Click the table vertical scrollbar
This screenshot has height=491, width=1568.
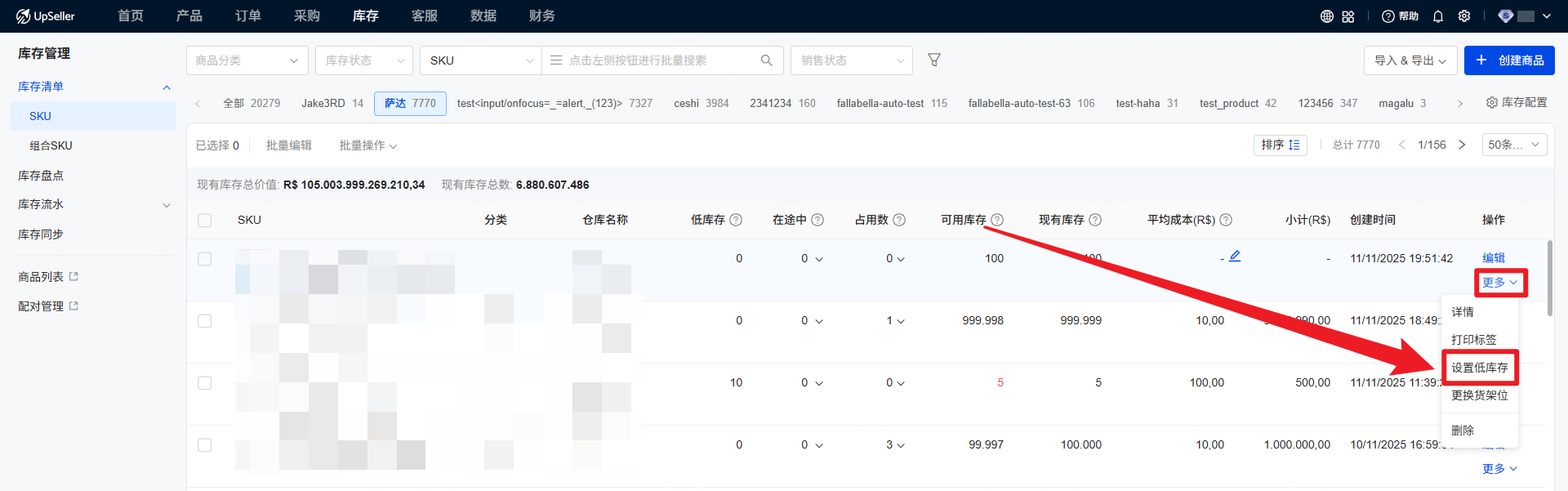pos(1549,278)
